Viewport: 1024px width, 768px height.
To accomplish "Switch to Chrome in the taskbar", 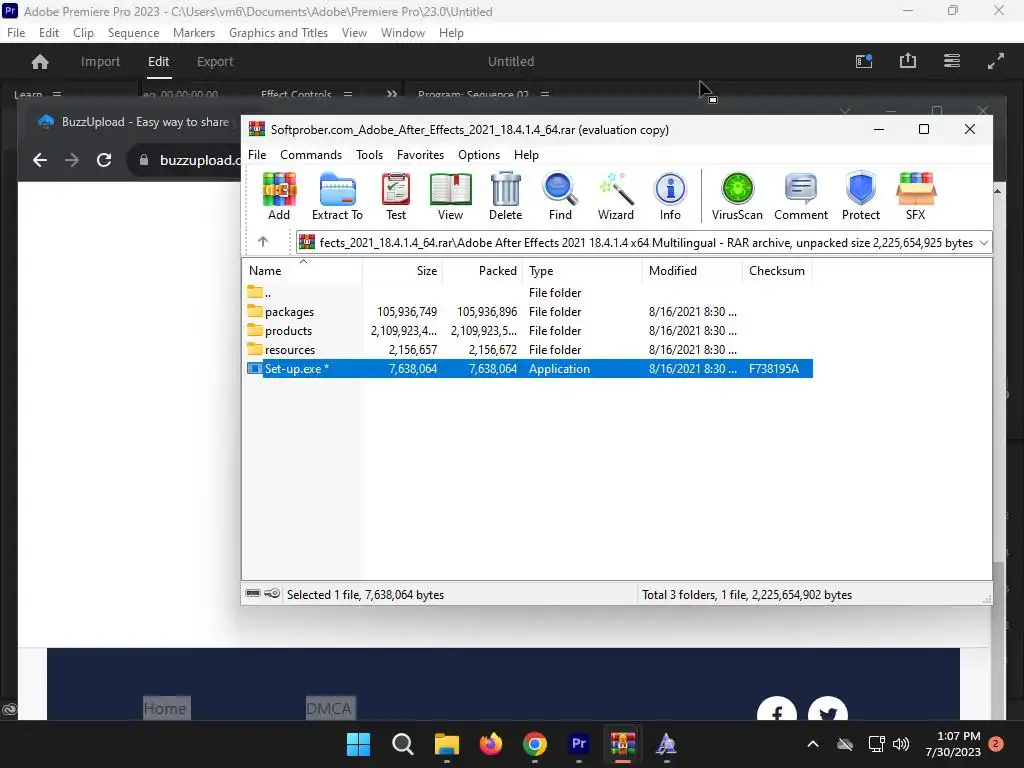I will 535,744.
